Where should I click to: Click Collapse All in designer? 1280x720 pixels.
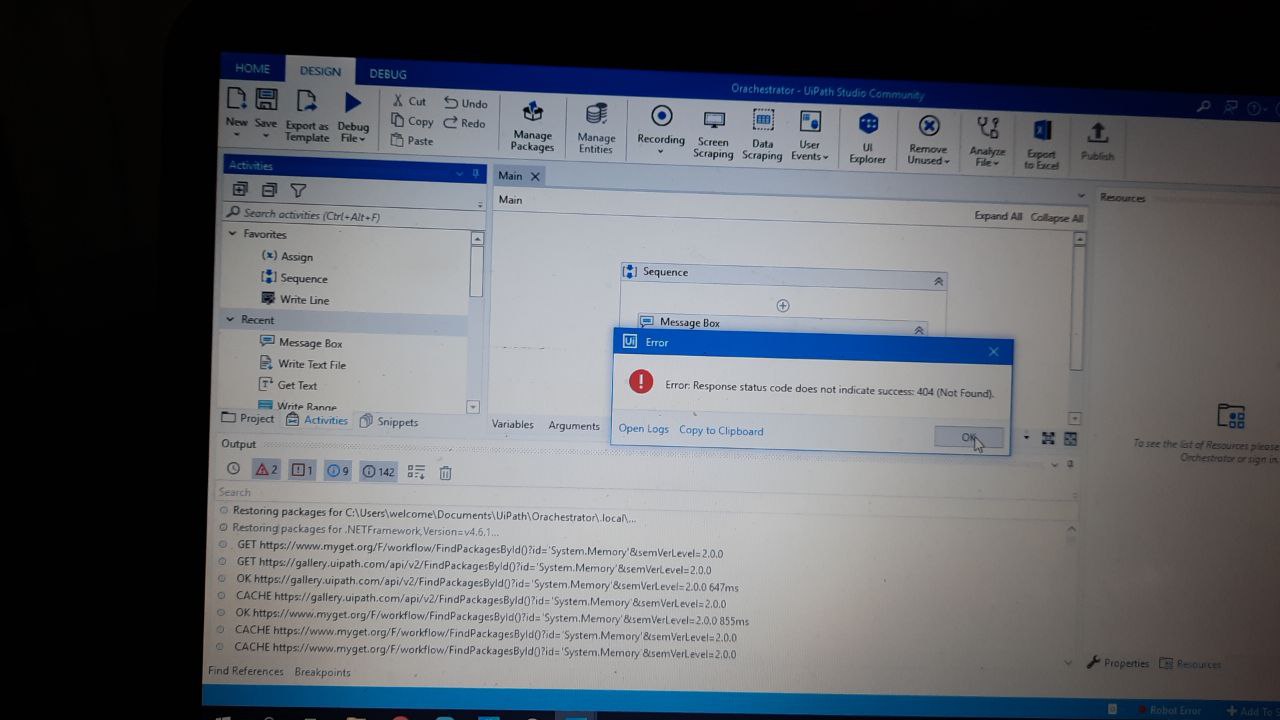1056,218
